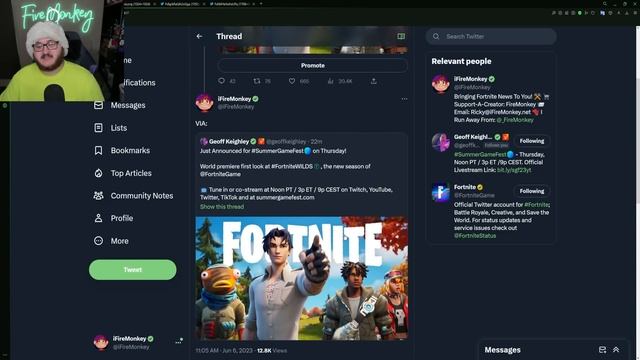The image size is (640, 360).
Task: Open the three-dot menu on iFireMonkey's tweet
Action: tap(404, 99)
